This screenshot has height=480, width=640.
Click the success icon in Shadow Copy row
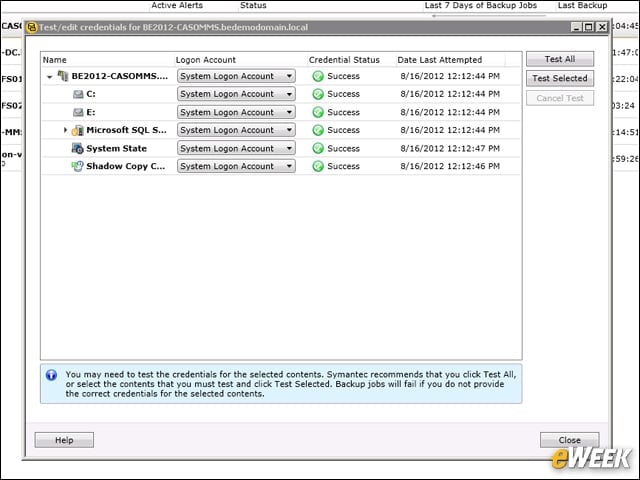point(318,166)
